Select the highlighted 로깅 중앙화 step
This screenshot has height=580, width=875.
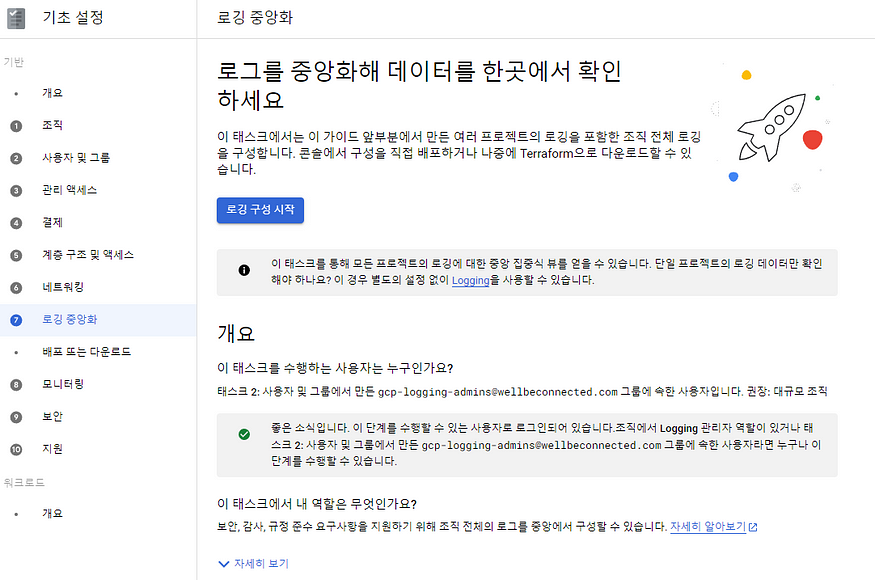coord(98,320)
